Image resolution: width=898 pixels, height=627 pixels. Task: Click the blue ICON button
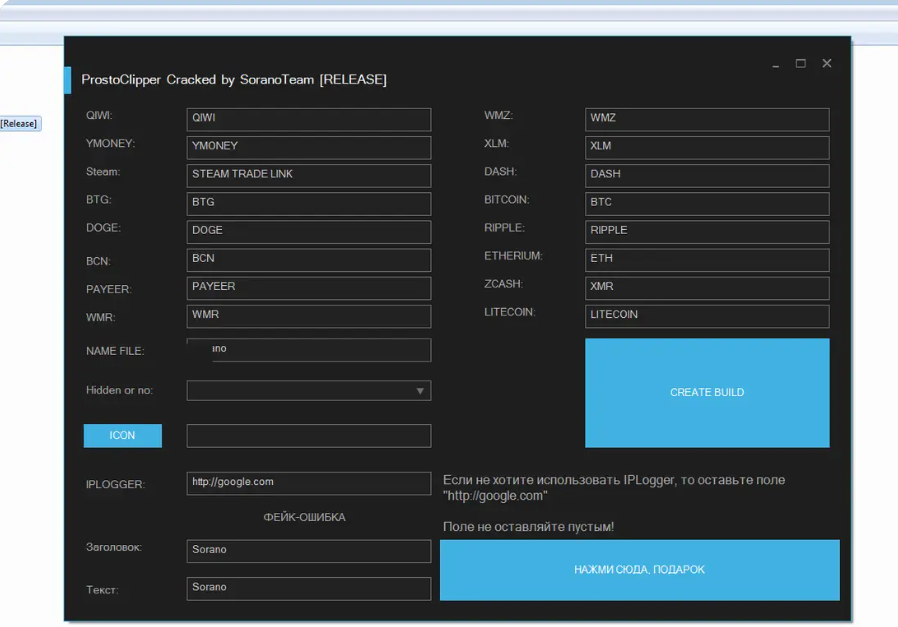tap(122, 435)
